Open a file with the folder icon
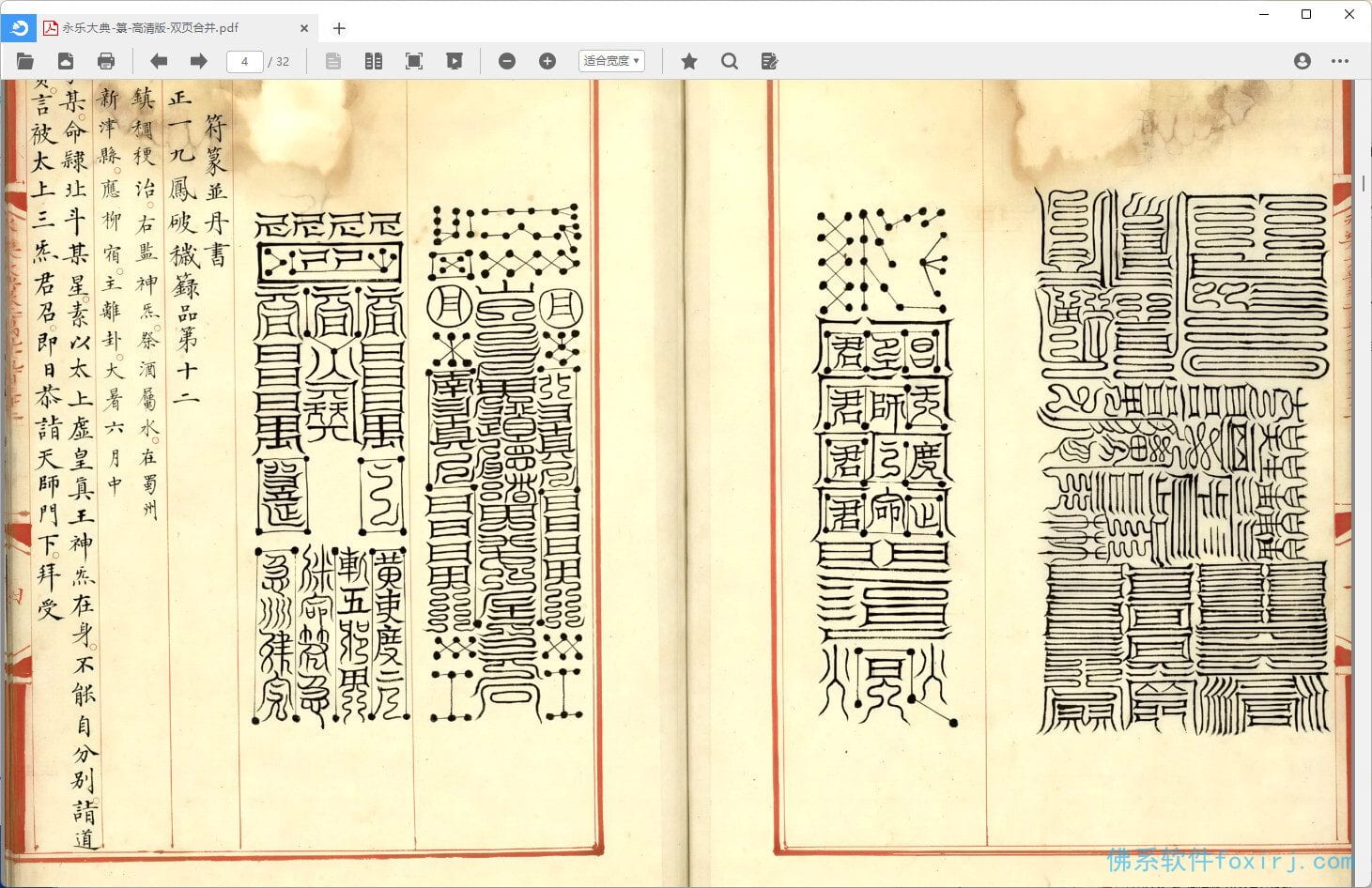The height and width of the screenshot is (888, 1372). pos(25,61)
